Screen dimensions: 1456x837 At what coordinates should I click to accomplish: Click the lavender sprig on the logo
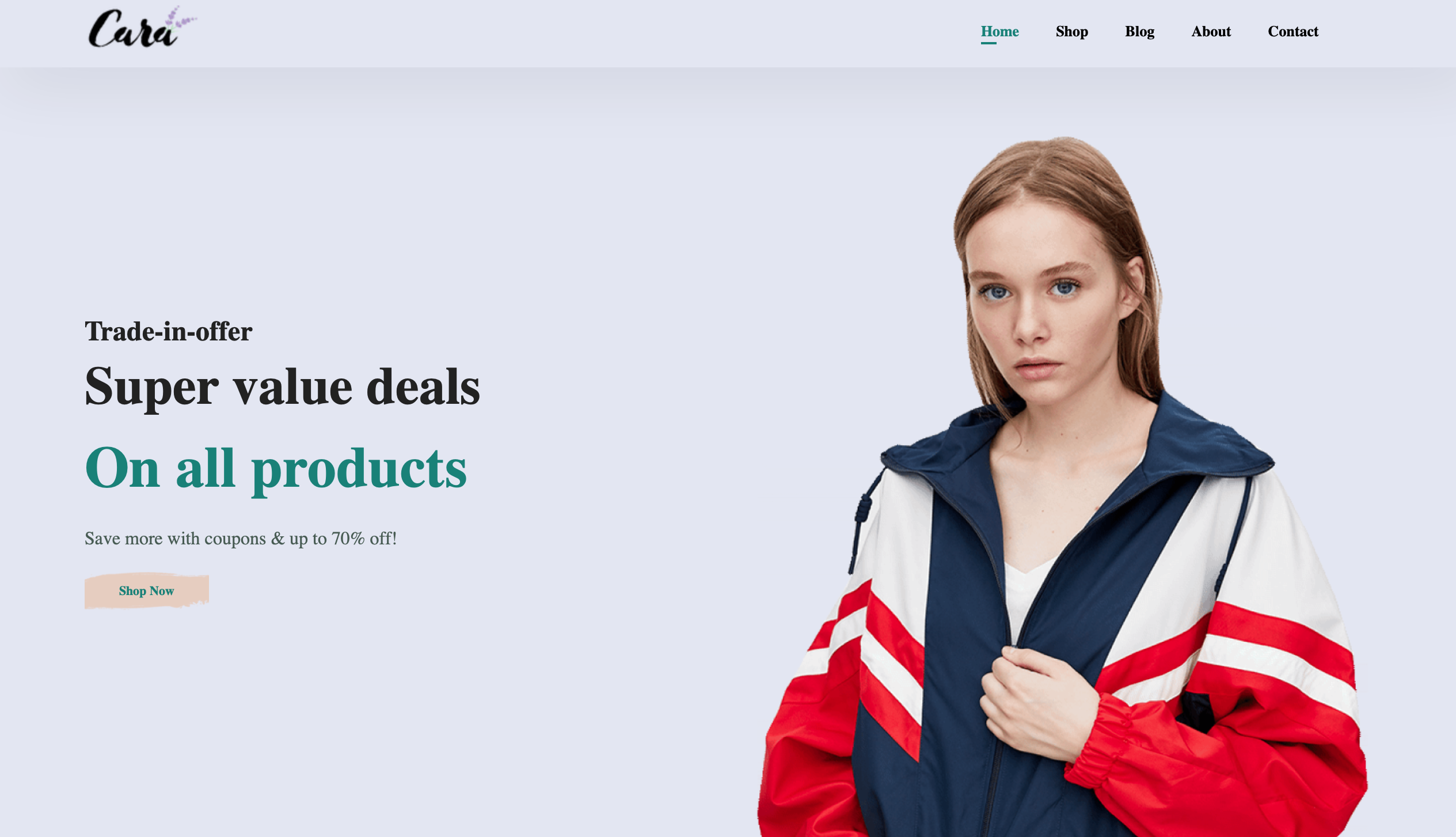point(180,18)
